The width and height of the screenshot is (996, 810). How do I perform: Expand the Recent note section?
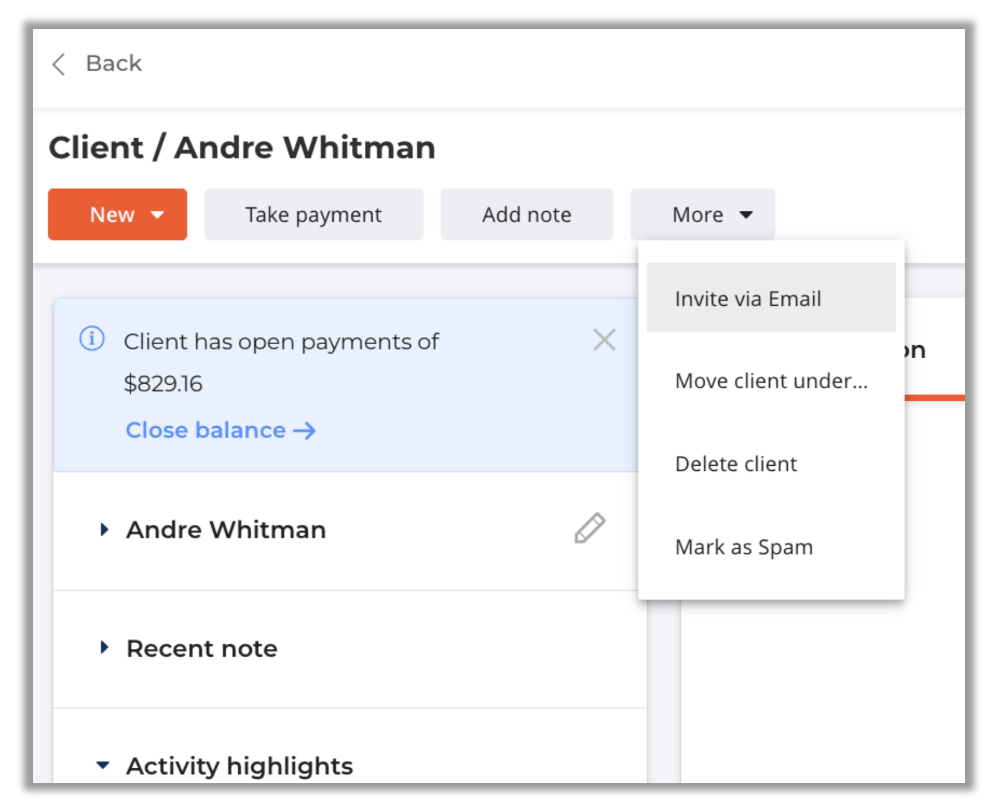tap(105, 648)
